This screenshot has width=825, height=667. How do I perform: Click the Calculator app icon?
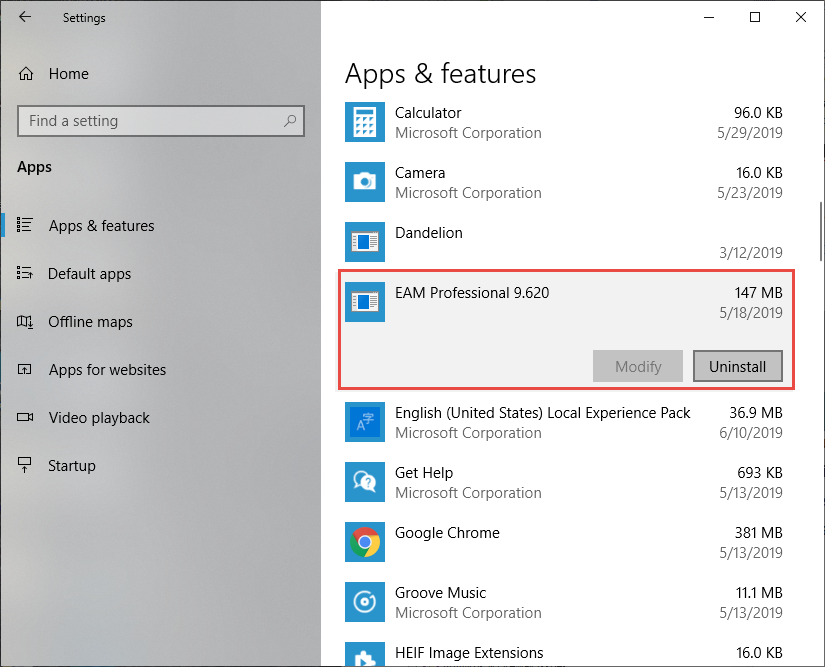click(365, 122)
